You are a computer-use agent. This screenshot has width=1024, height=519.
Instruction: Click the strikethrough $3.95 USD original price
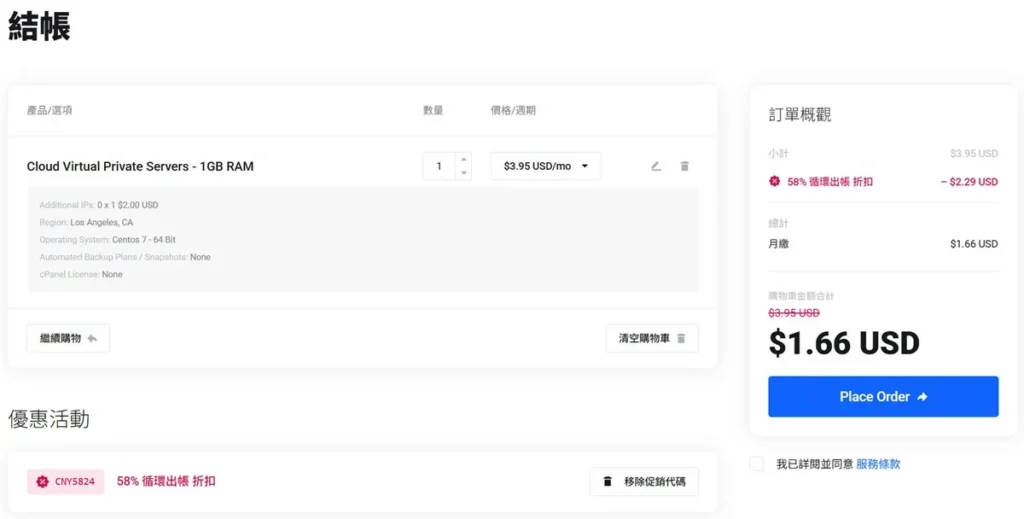coord(794,313)
